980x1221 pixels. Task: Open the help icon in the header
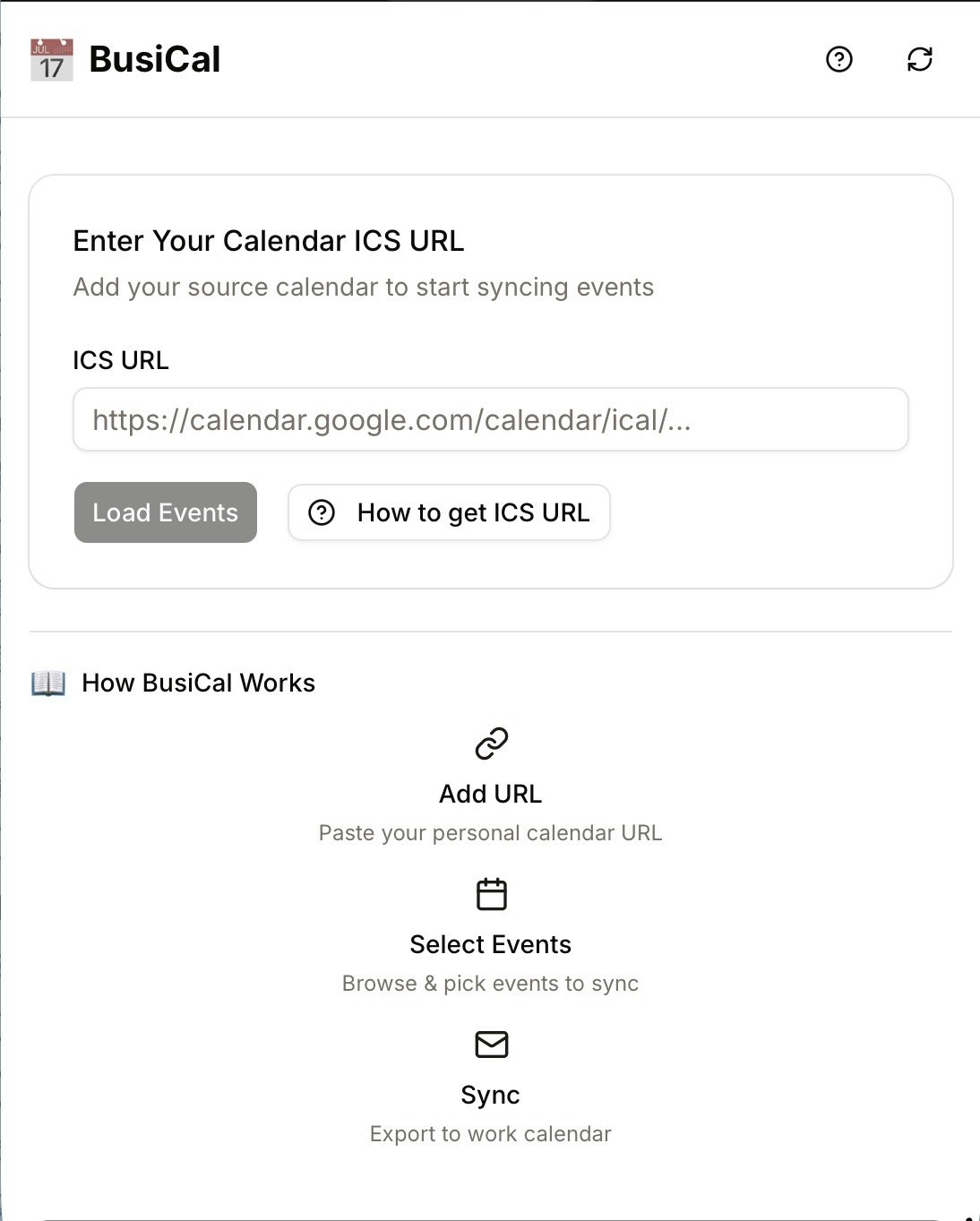click(x=838, y=60)
